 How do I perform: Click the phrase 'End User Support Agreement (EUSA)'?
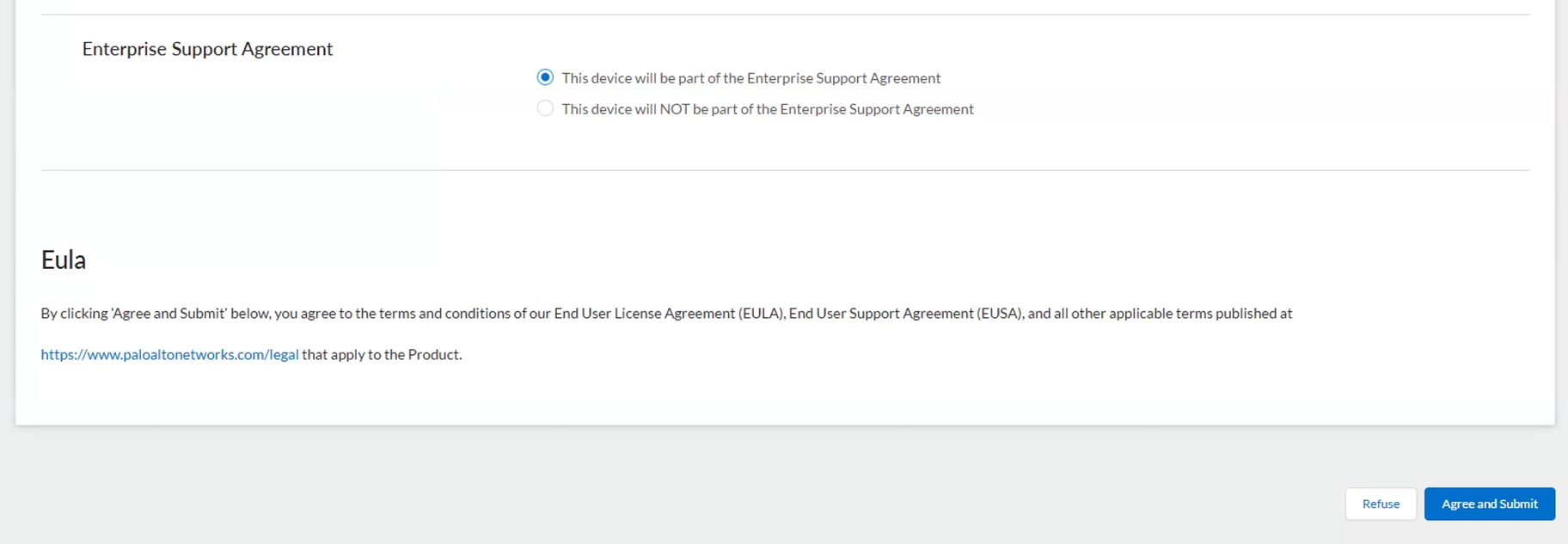click(905, 314)
